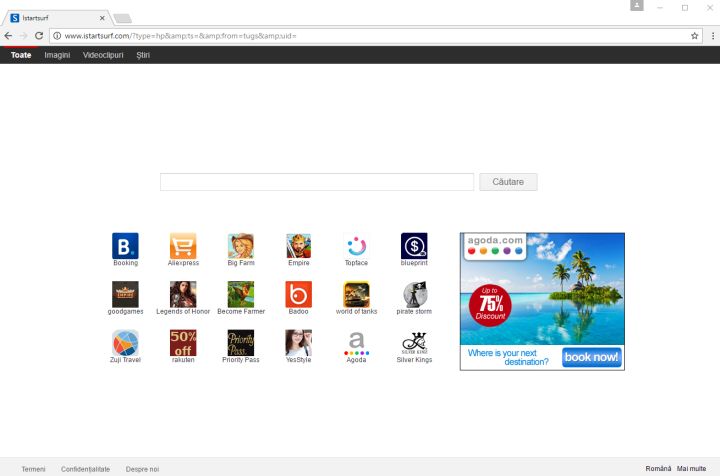Viewport: 720px width, 476px height.
Task: Open the Become Farmer icon
Action: point(241,295)
